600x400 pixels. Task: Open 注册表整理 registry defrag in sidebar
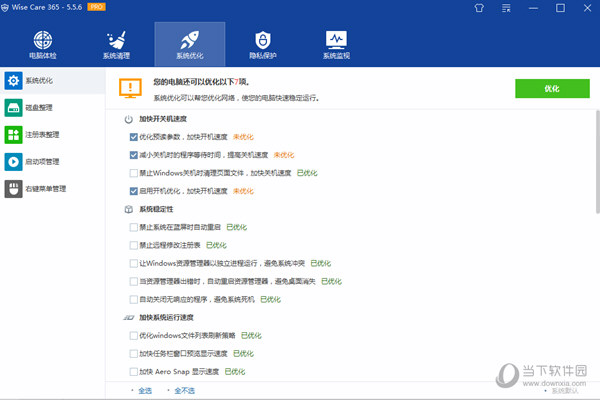pos(52,135)
